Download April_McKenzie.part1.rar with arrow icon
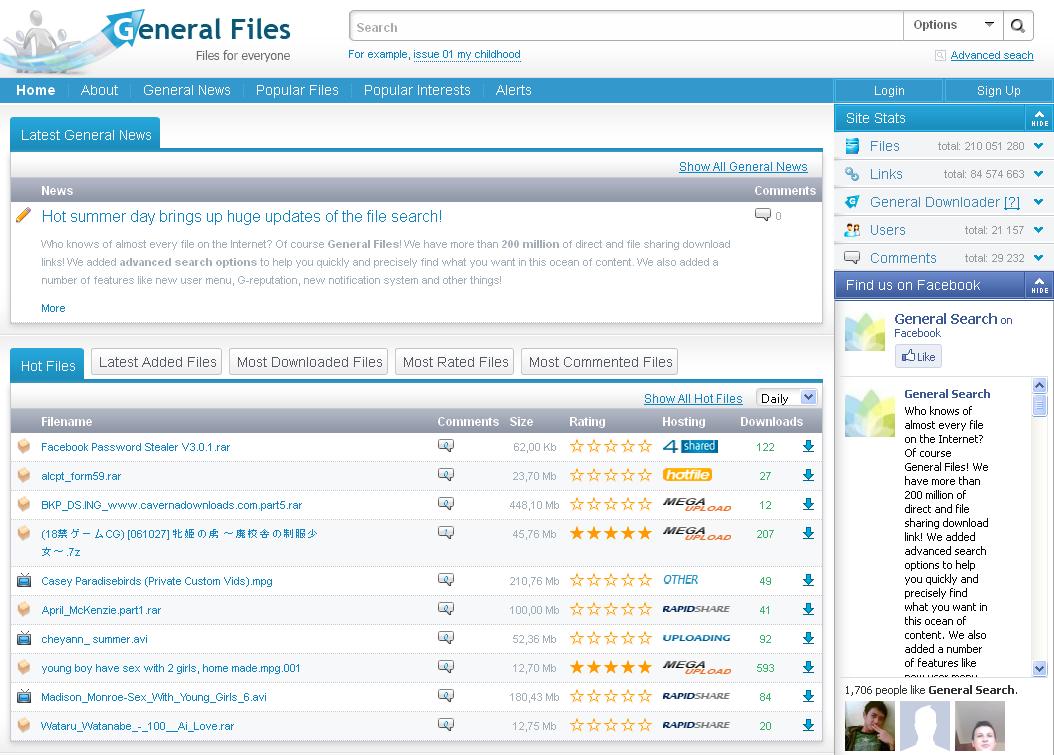This screenshot has width=1054, height=755. click(x=808, y=610)
